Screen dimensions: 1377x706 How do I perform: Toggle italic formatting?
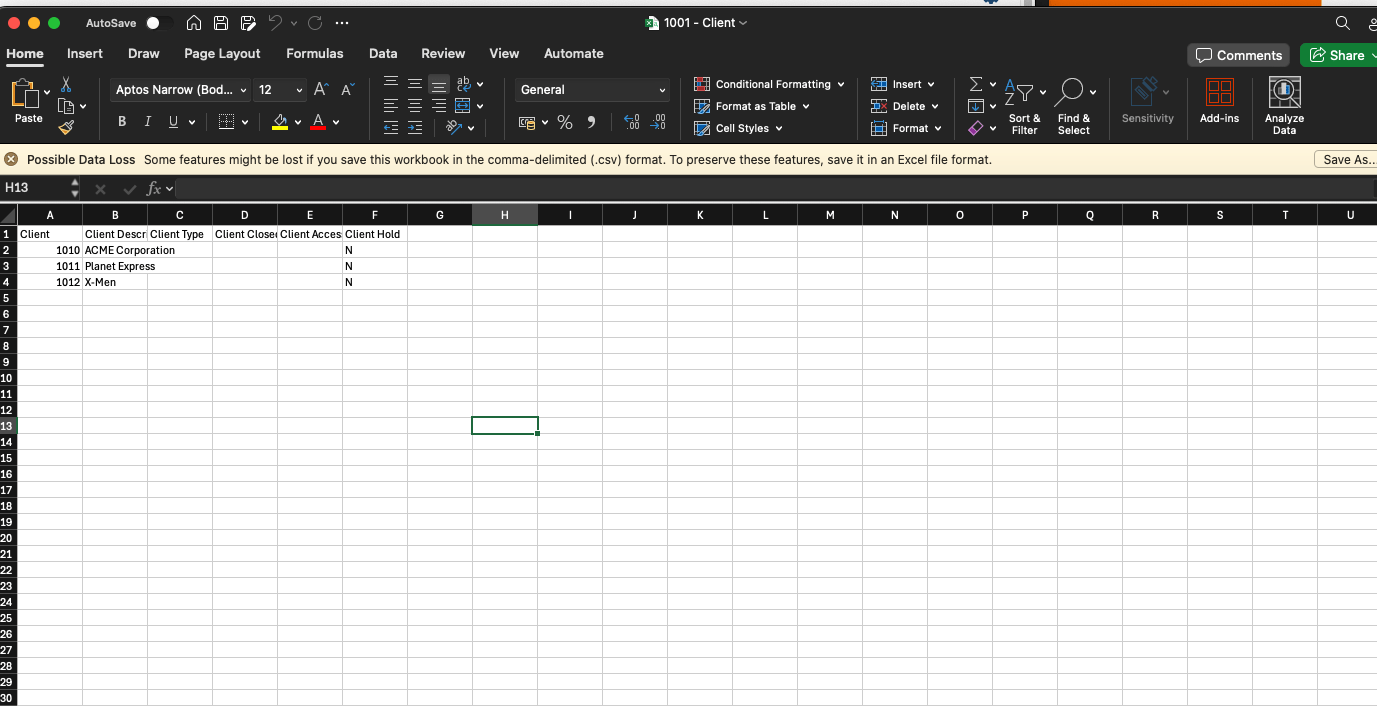148,122
